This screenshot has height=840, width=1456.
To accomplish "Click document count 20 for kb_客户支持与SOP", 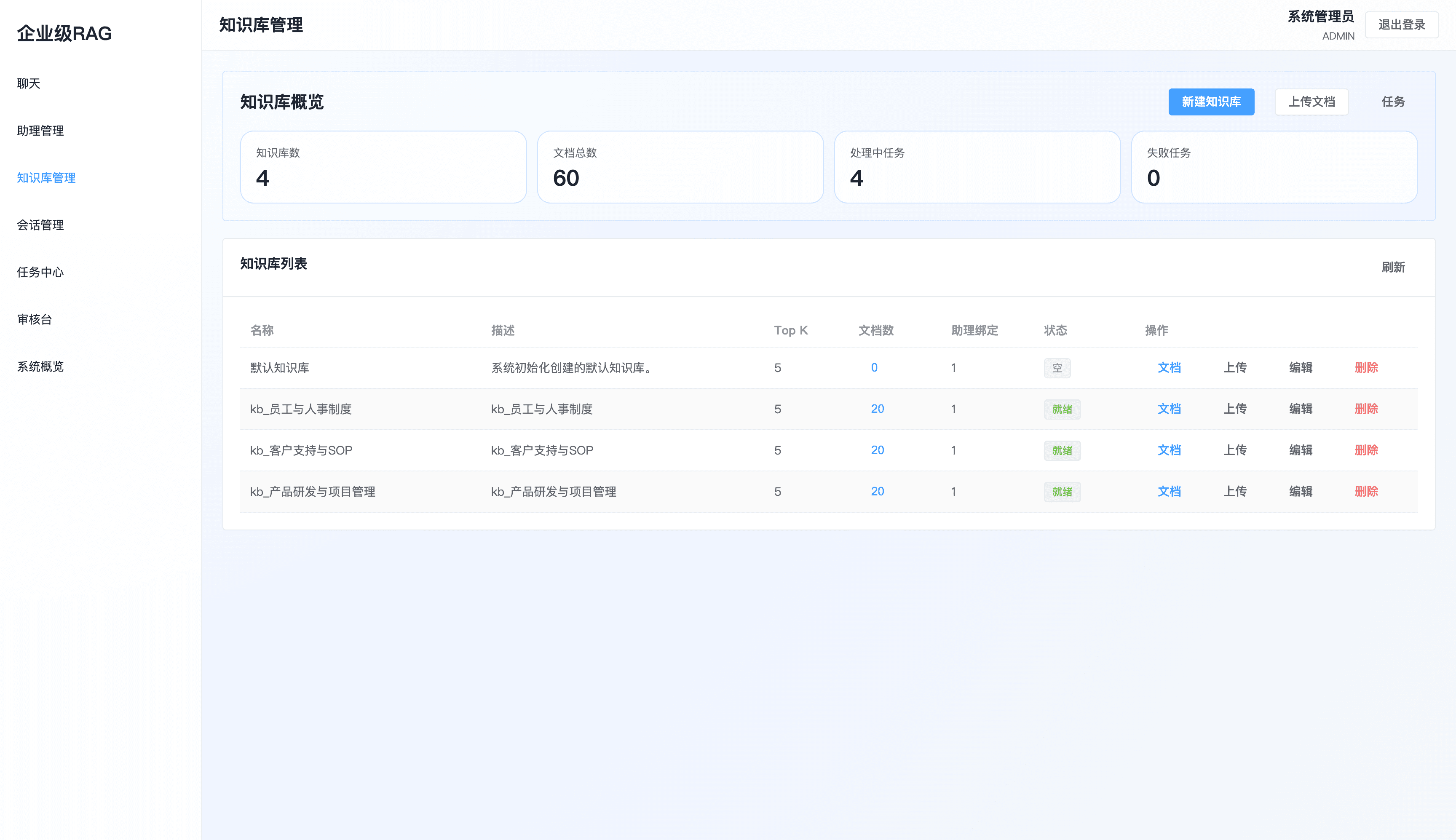I will 877,450.
